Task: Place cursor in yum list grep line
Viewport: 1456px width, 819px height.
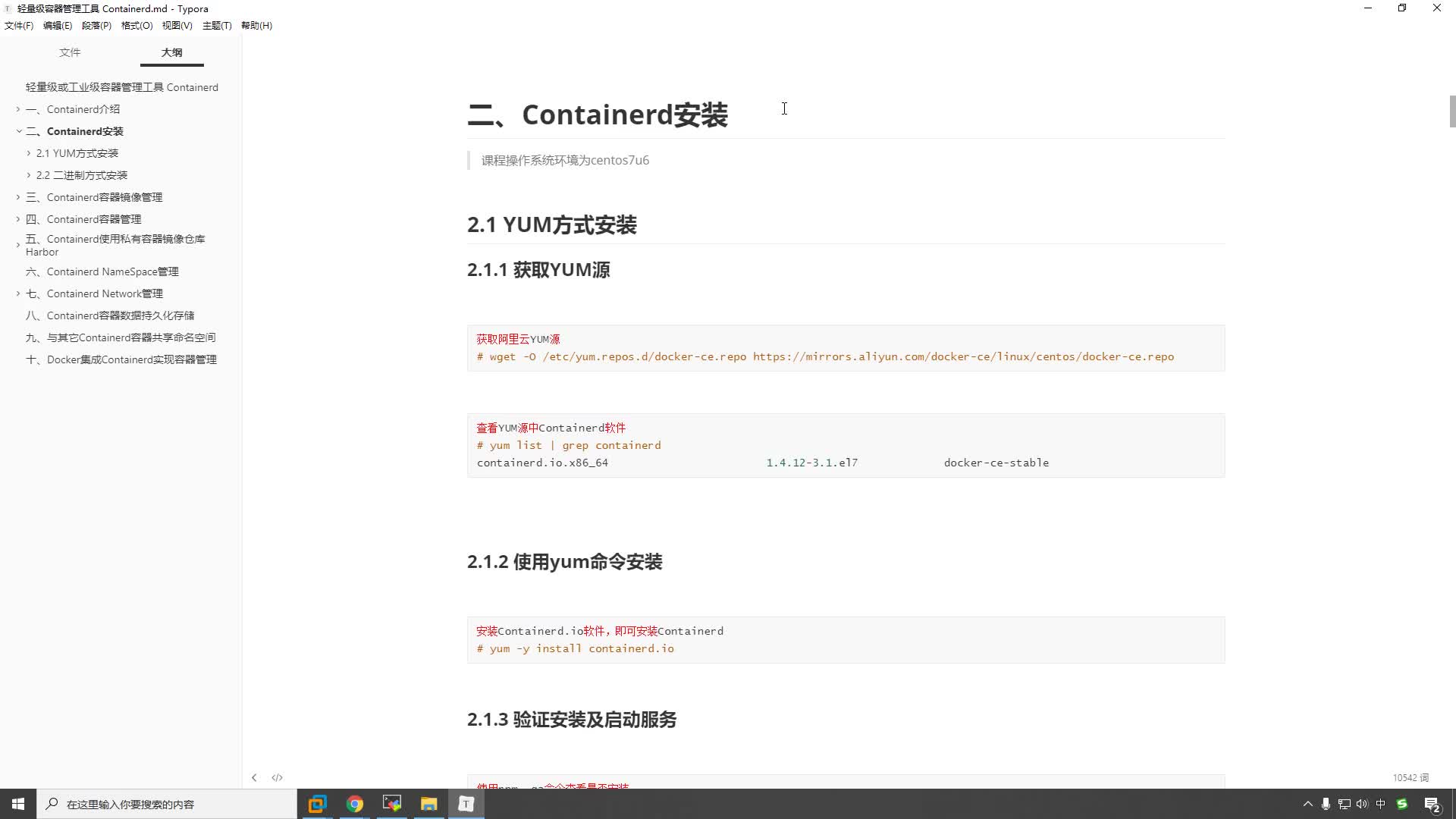Action: 569,445
